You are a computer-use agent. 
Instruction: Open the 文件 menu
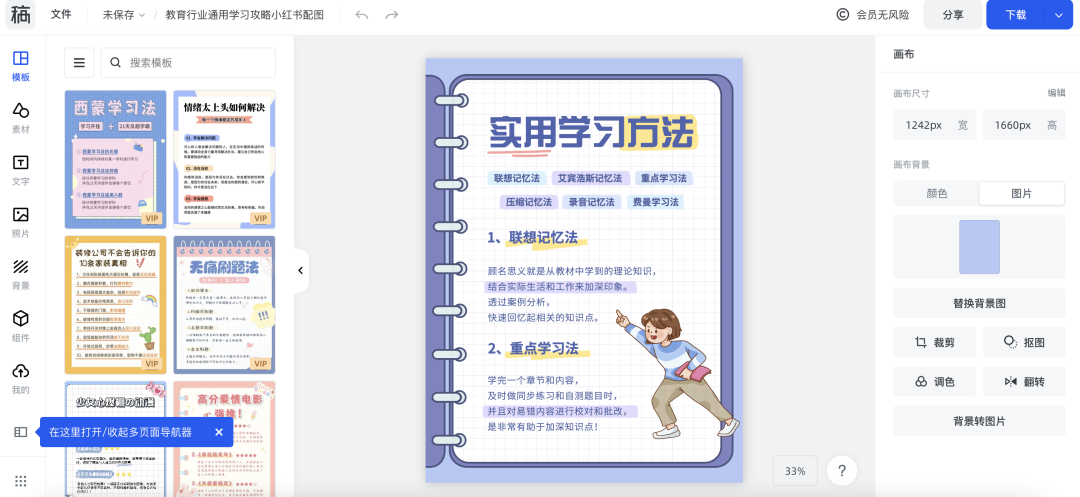tap(61, 14)
